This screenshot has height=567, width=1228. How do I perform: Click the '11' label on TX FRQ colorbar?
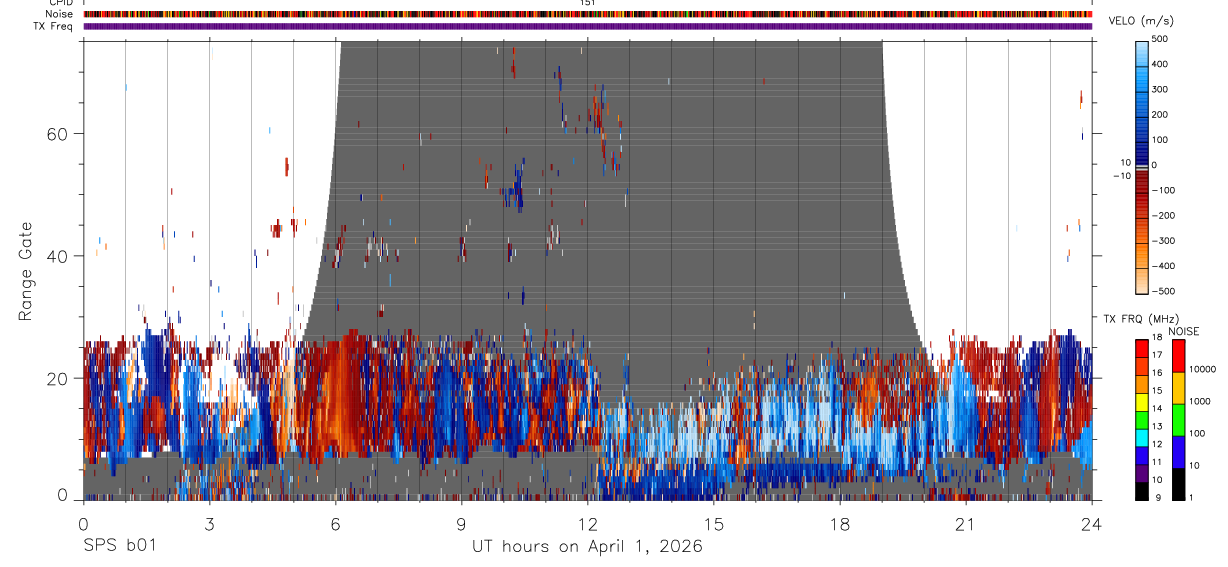1157,462
